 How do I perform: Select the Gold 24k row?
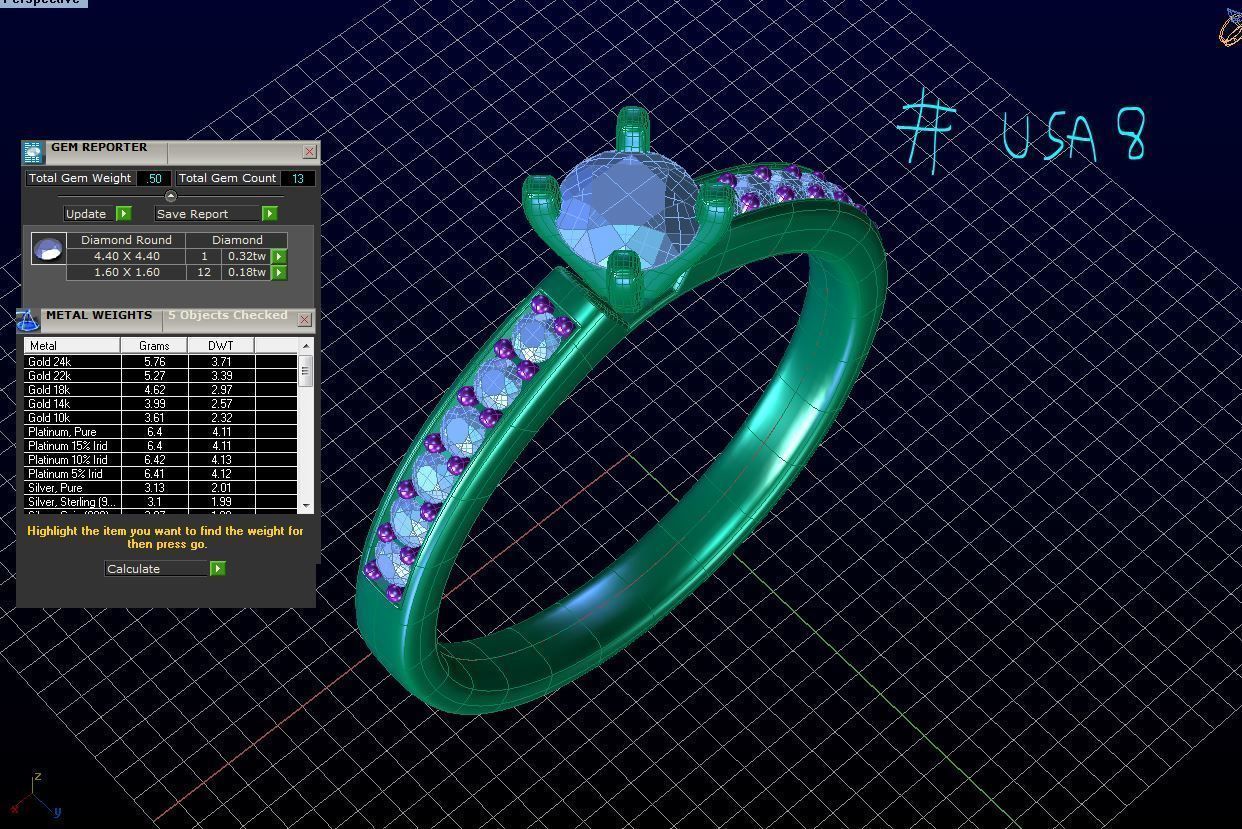[x=161, y=362]
